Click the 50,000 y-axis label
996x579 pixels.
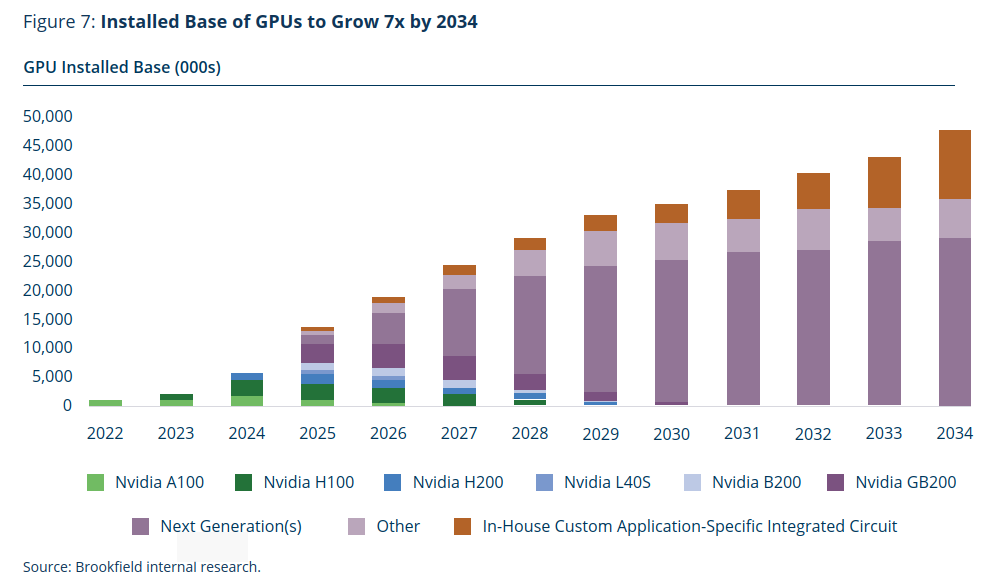[x=47, y=116]
